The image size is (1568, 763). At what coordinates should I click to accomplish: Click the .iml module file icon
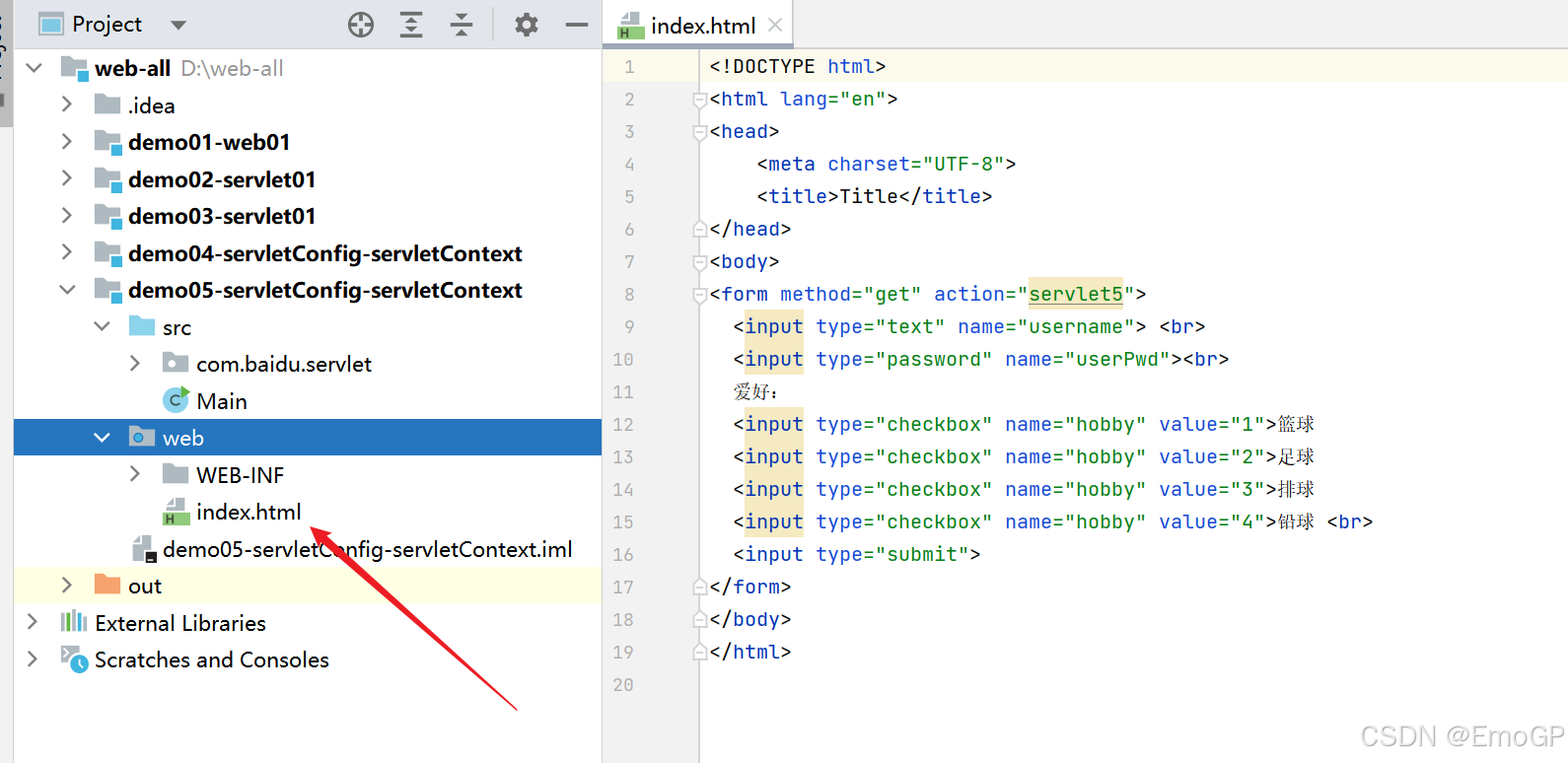click(144, 549)
